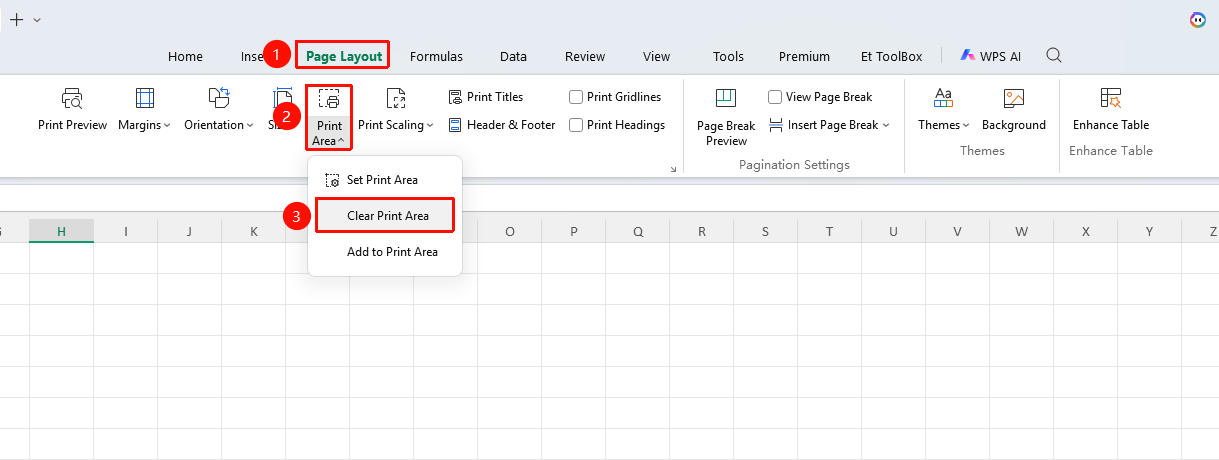Click the colorful assistant icon at the top right

[x=1197, y=19]
